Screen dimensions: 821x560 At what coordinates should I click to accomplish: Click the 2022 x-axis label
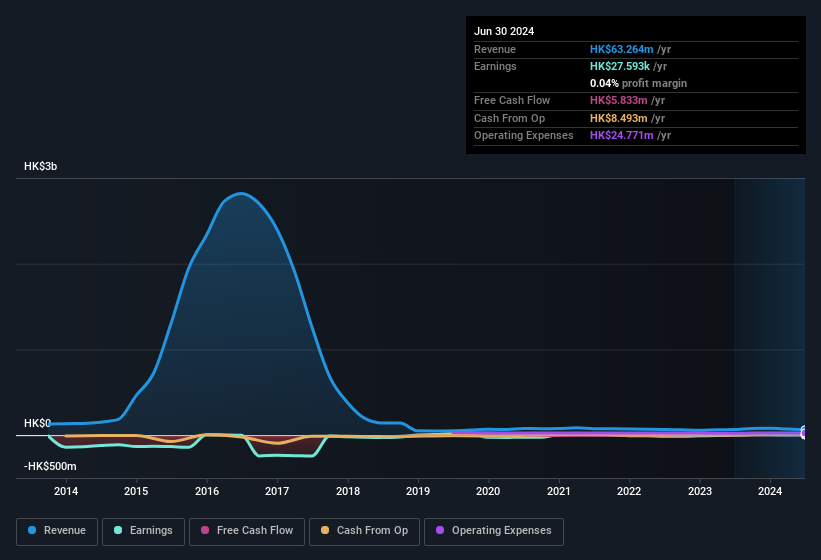629,491
